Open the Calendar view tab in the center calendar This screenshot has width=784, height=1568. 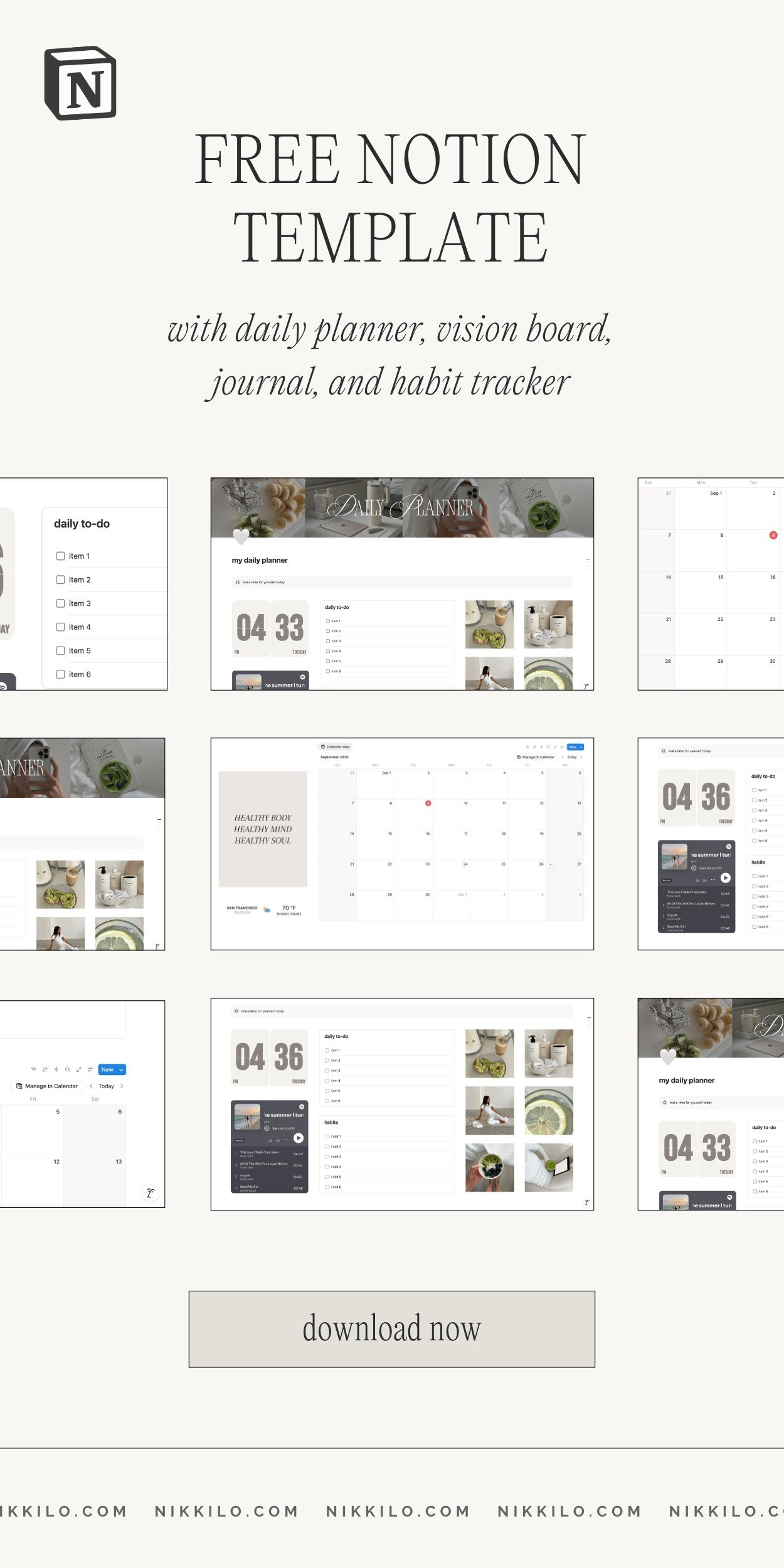[x=336, y=746]
